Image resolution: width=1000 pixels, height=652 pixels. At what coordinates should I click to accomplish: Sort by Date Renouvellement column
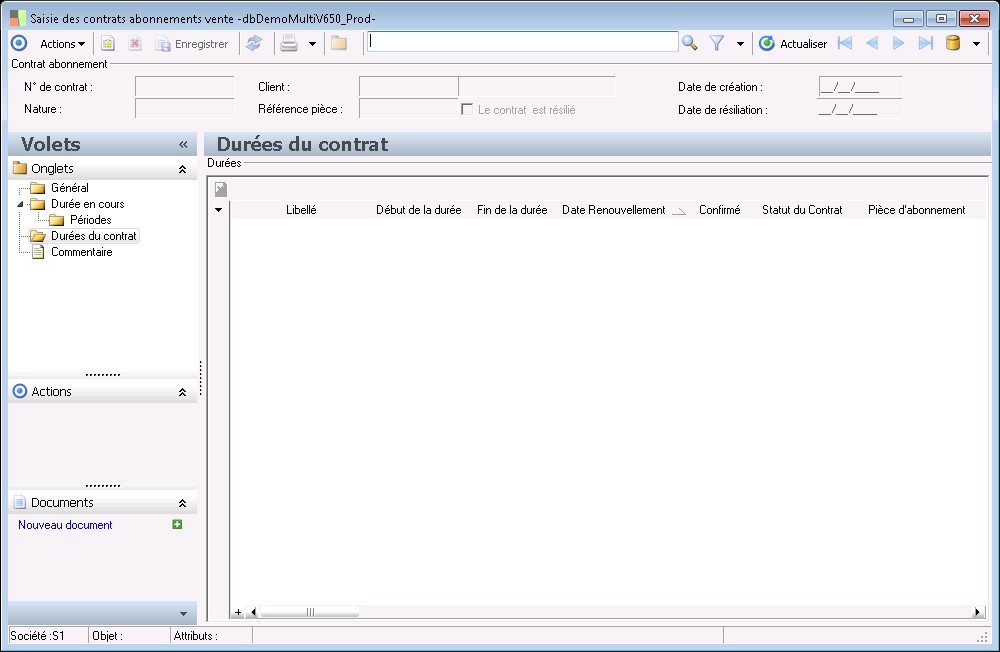614,210
